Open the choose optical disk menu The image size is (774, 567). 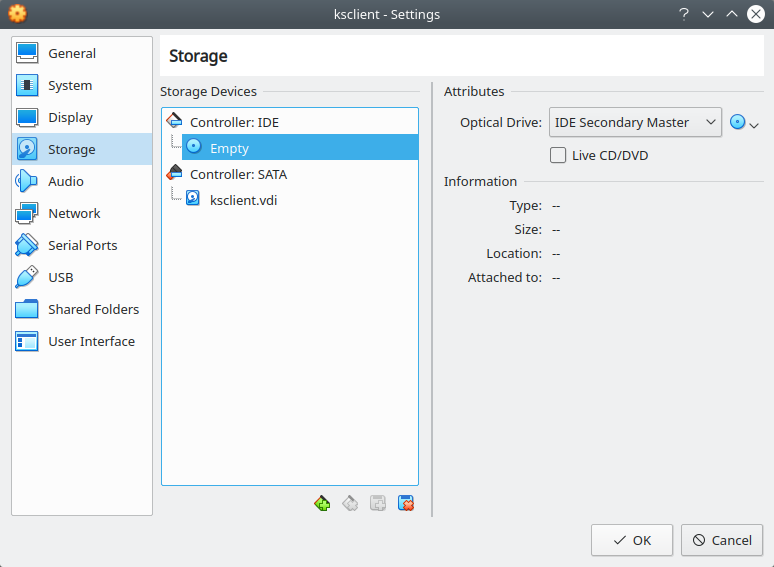click(743, 123)
